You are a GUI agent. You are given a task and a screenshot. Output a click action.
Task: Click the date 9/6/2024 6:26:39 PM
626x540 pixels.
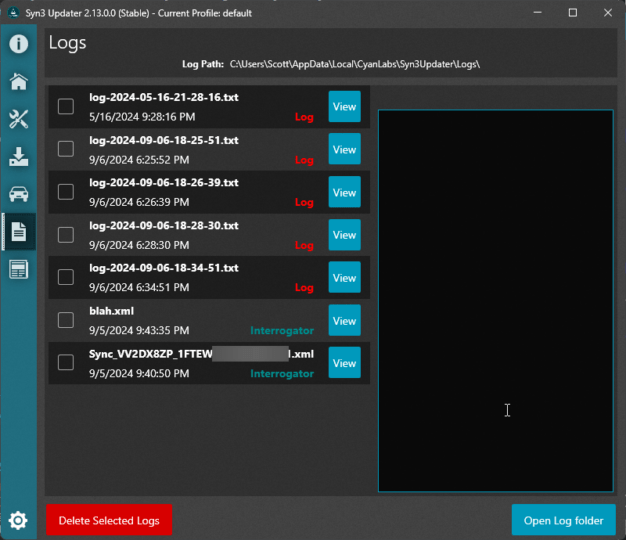(139, 202)
